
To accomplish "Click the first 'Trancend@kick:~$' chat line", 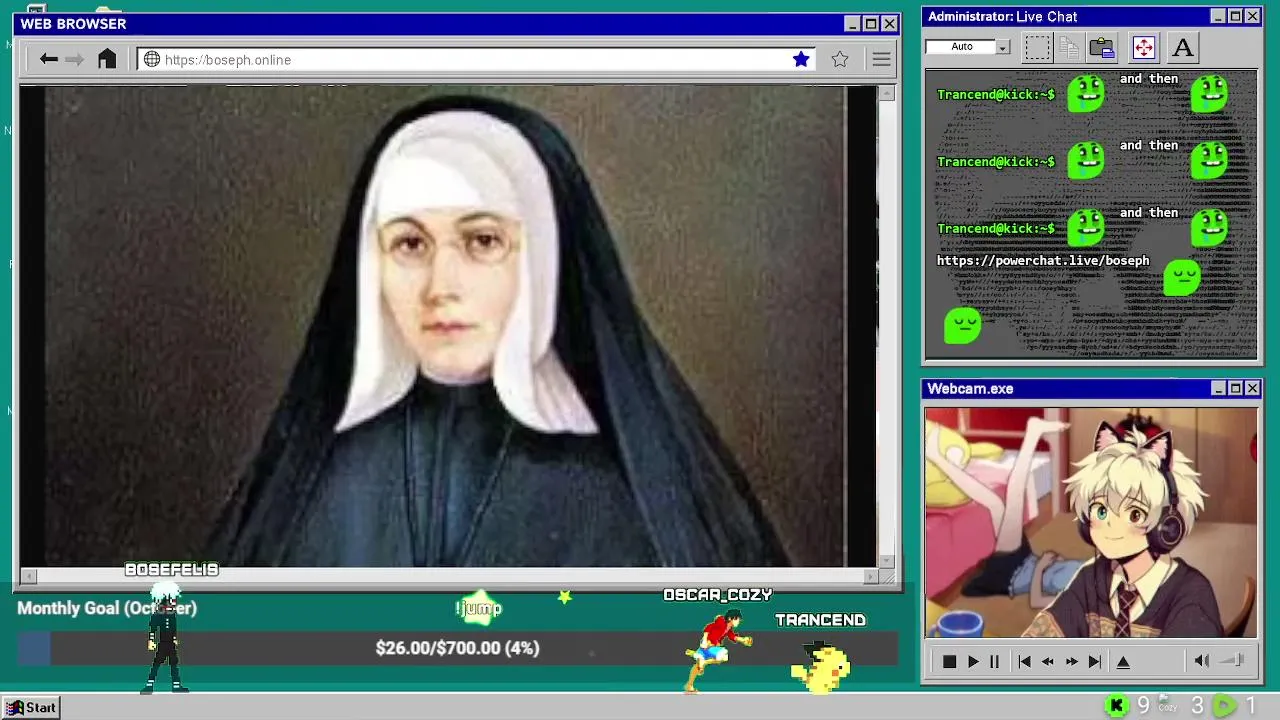I will point(995,94).
